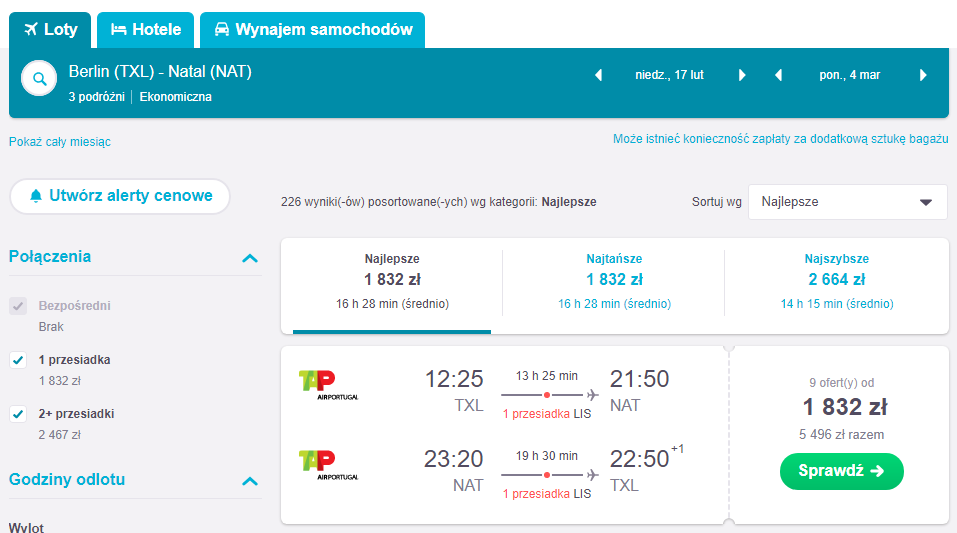
Task: Click the TAP Air Portugal outbound logo
Action: tap(328, 385)
